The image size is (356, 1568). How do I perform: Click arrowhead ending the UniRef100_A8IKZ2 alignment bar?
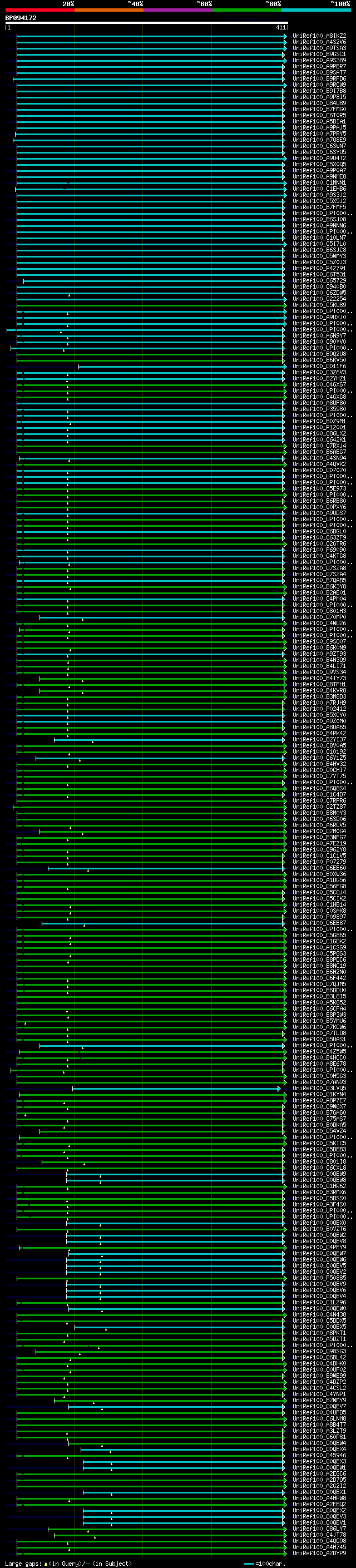(285, 36)
